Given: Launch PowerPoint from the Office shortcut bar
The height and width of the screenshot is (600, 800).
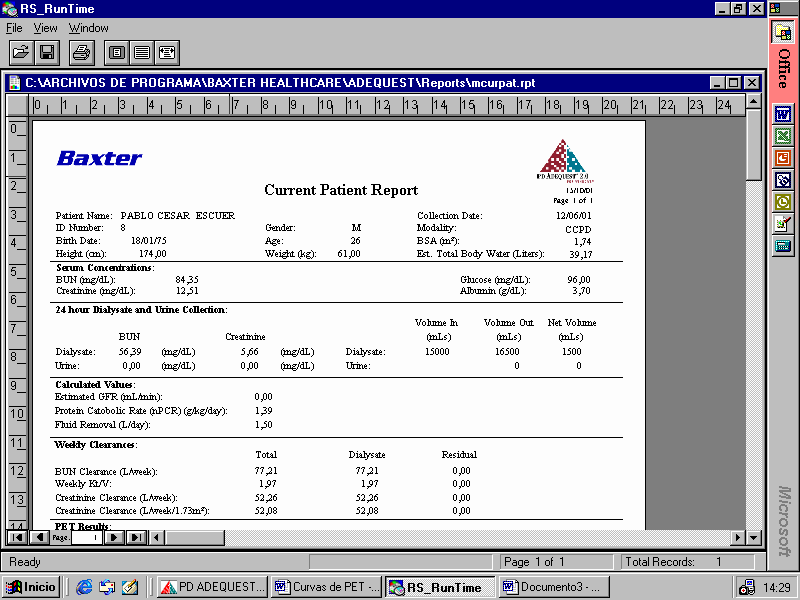Looking at the screenshot, I should tap(783, 157).
